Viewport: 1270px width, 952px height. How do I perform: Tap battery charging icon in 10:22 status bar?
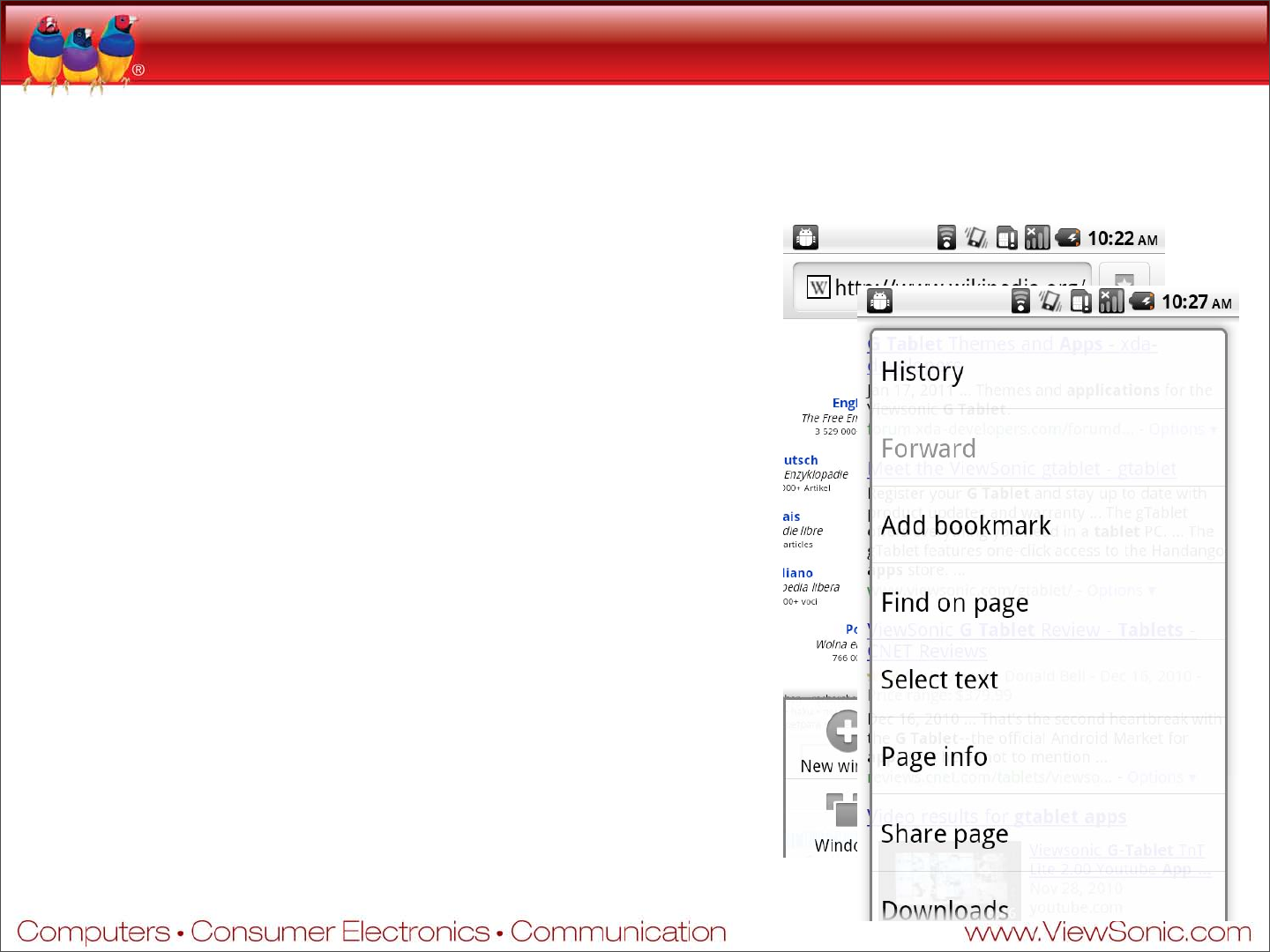coord(1067,237)
